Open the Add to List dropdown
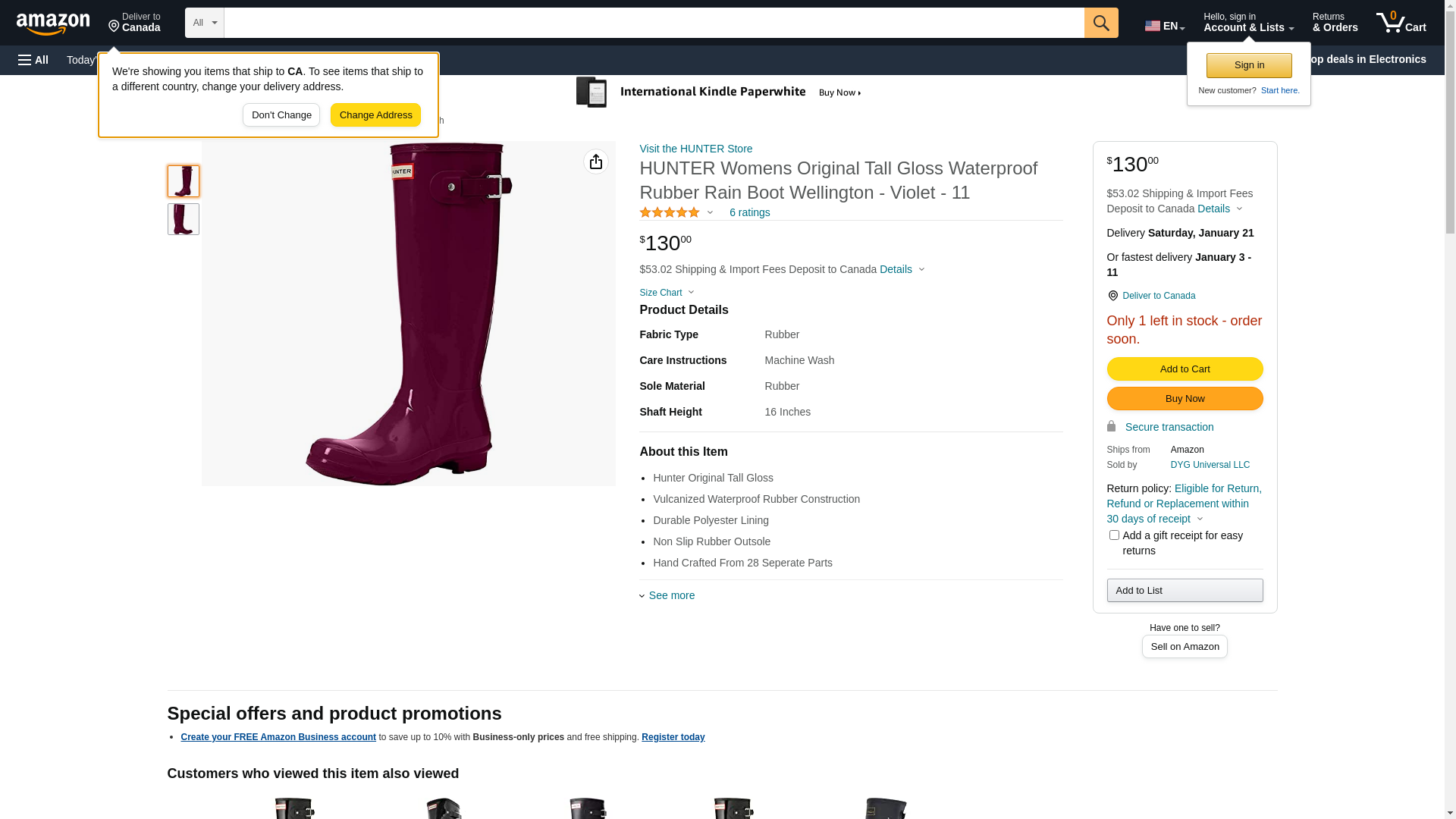Screen dimensions: 1456x819 coord(1185,591)
